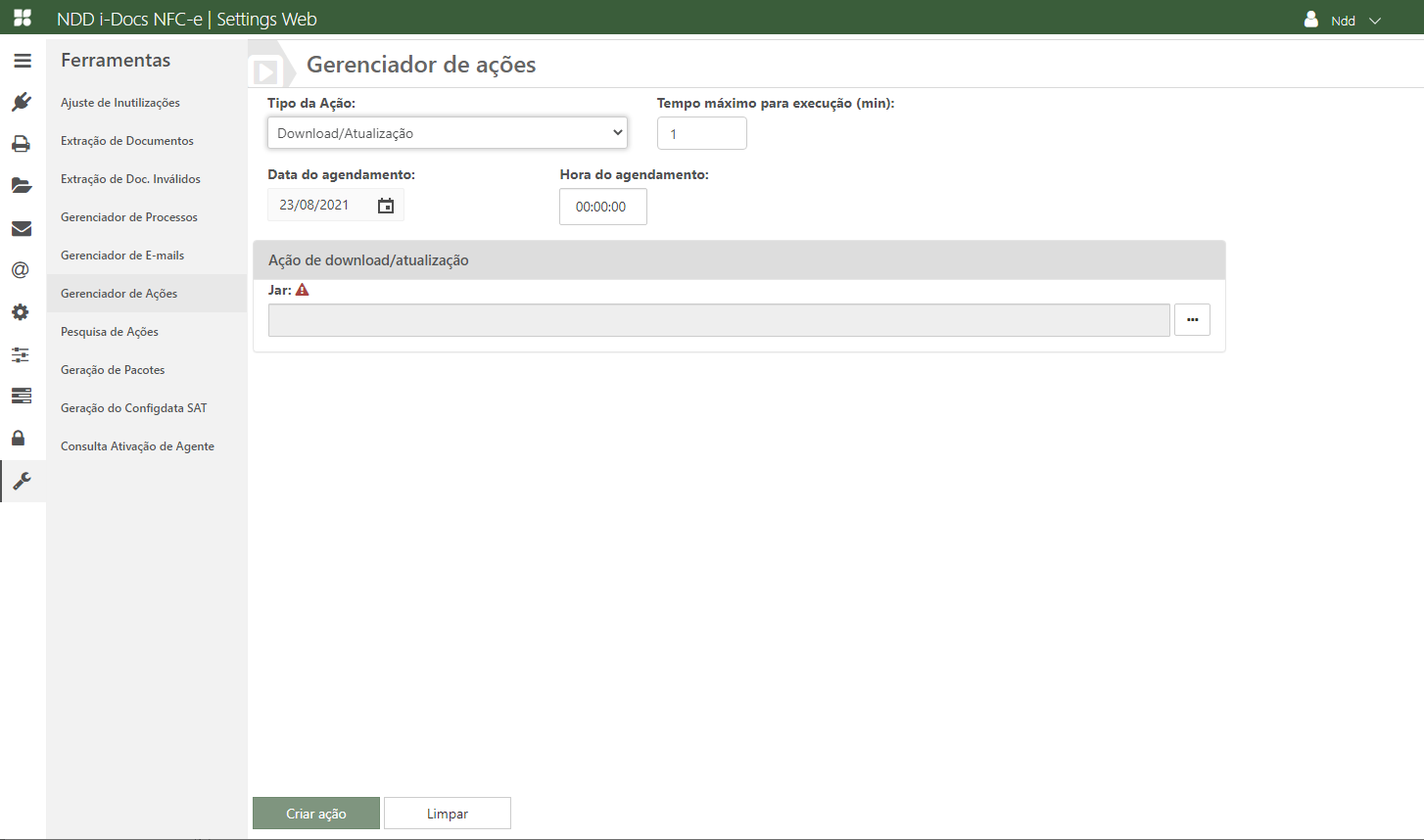Viewport: 1424px width, 840px height.
Task: Select Geração do Configdata SAT
Action: coord(134,408)
